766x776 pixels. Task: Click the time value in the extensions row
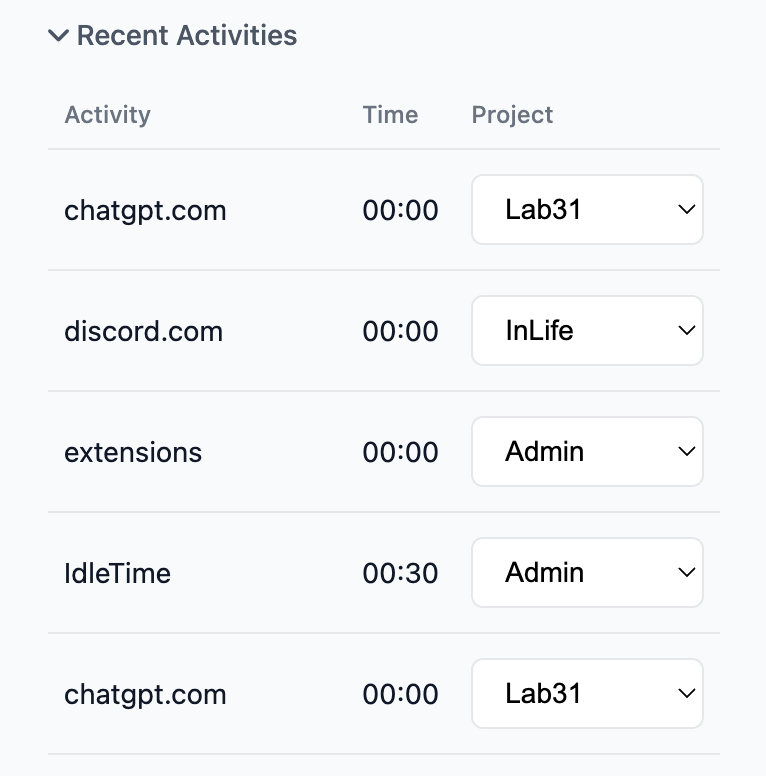coord(400,452)
